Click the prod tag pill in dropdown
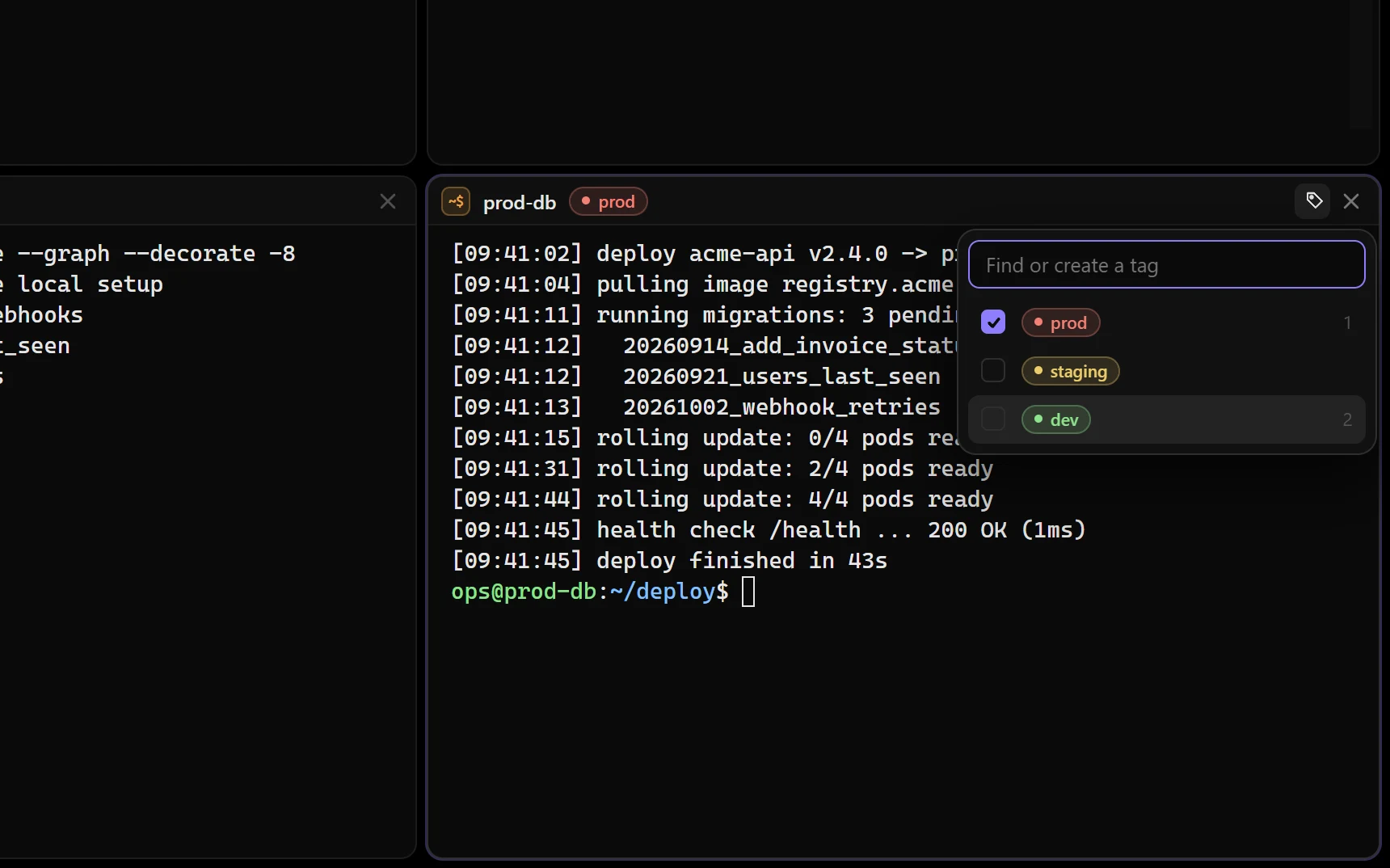Image resolution: width=1390 pixels, height=868 pixels. (x=1060, y=322)
